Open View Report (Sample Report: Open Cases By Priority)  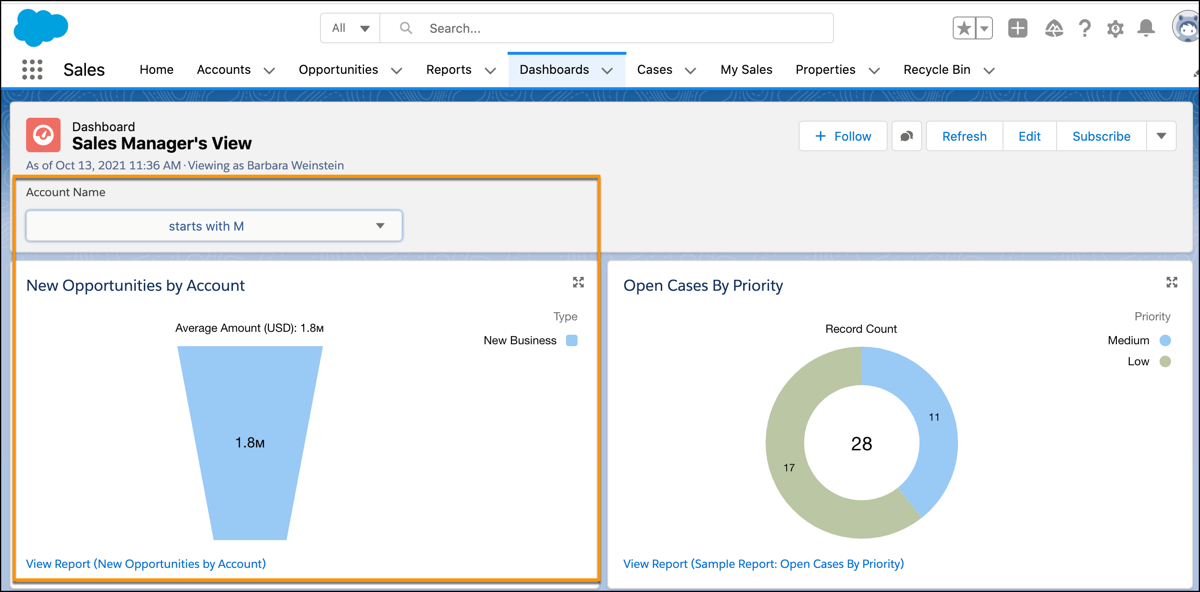tap(763, 564)
